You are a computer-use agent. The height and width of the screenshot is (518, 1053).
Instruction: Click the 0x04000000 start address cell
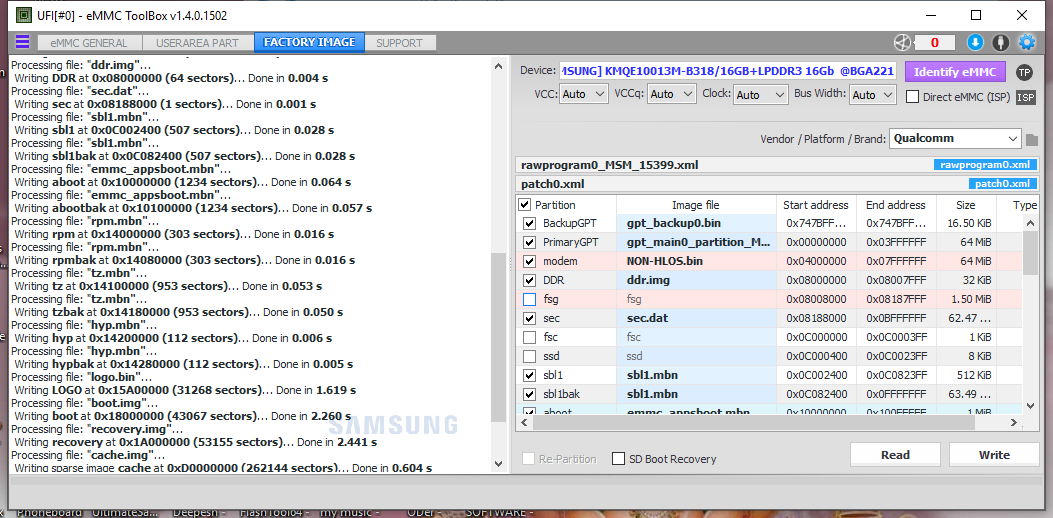point(815,261)
